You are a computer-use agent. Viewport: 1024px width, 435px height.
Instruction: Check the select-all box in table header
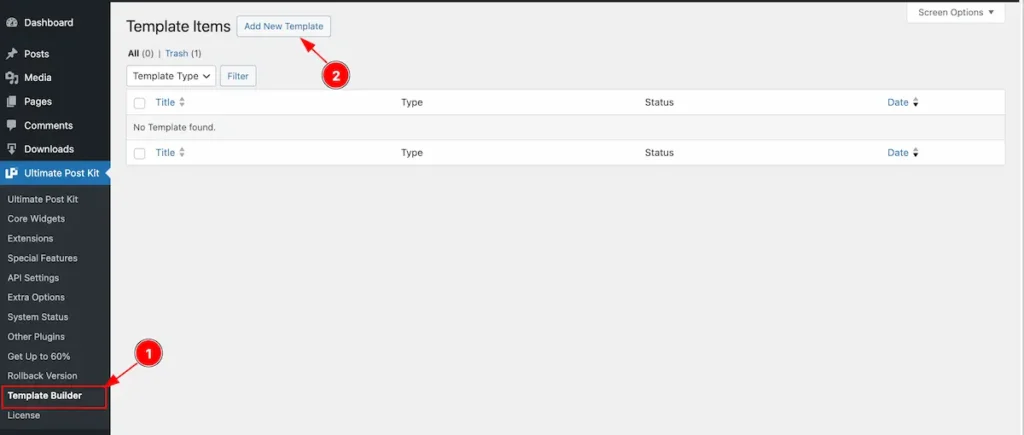pyautogui.click(x=140, y=103)
